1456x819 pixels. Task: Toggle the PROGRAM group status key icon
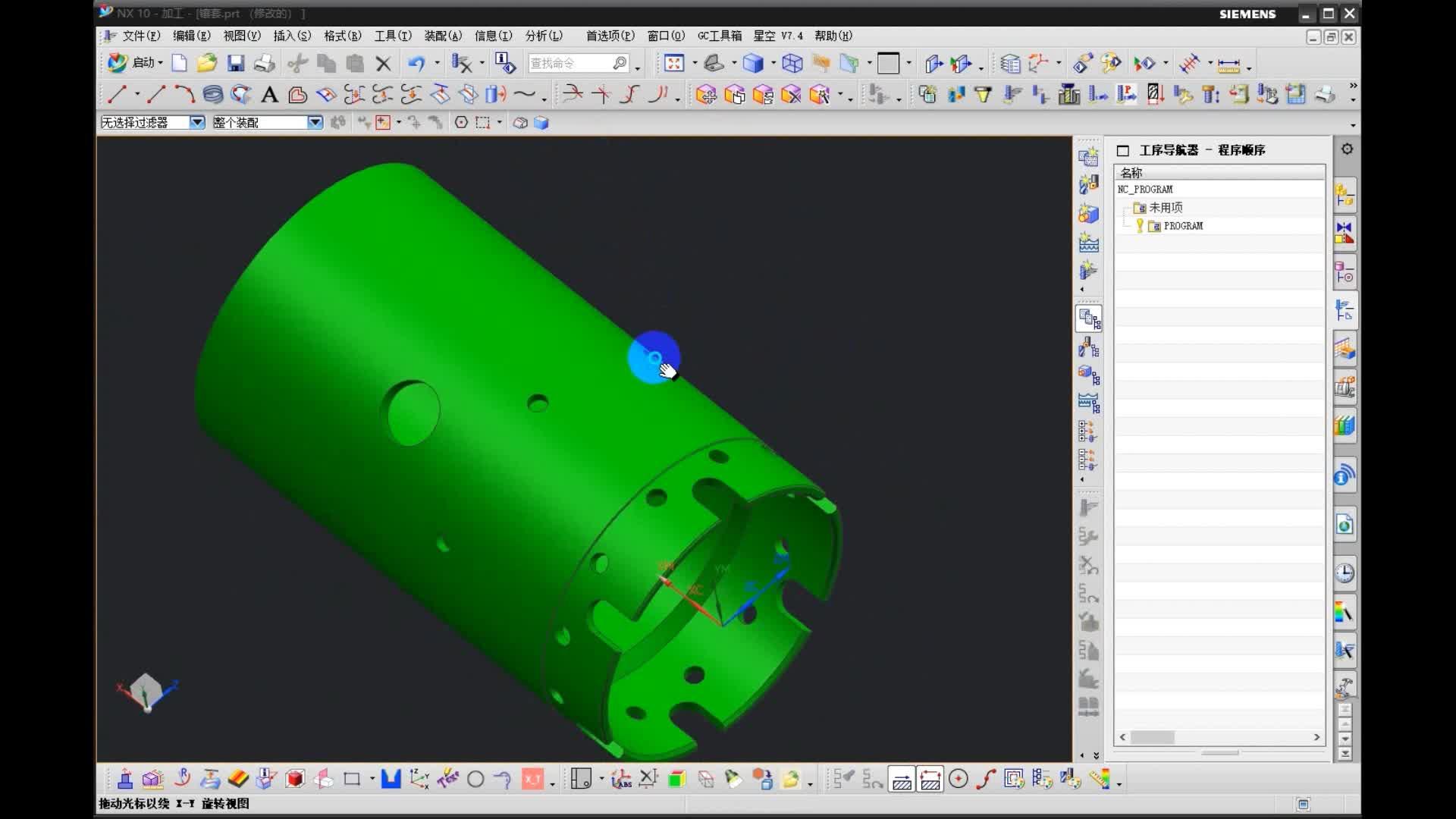(x=1139, y=225)
